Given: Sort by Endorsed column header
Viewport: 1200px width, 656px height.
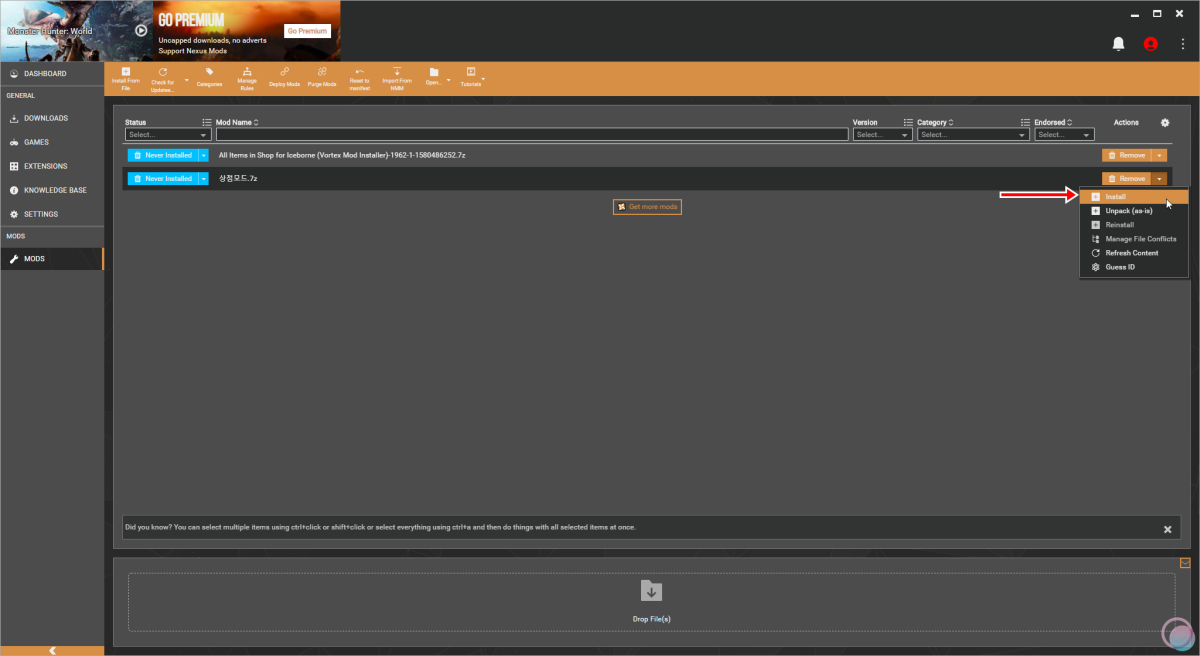Looking at the screenshot, I should 1052,122.
